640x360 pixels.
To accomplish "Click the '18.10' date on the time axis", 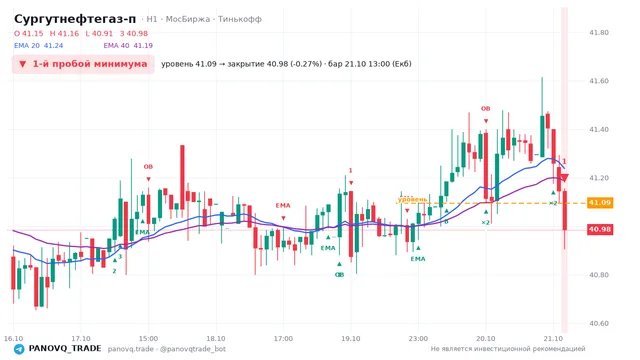I will pos(216,339).
